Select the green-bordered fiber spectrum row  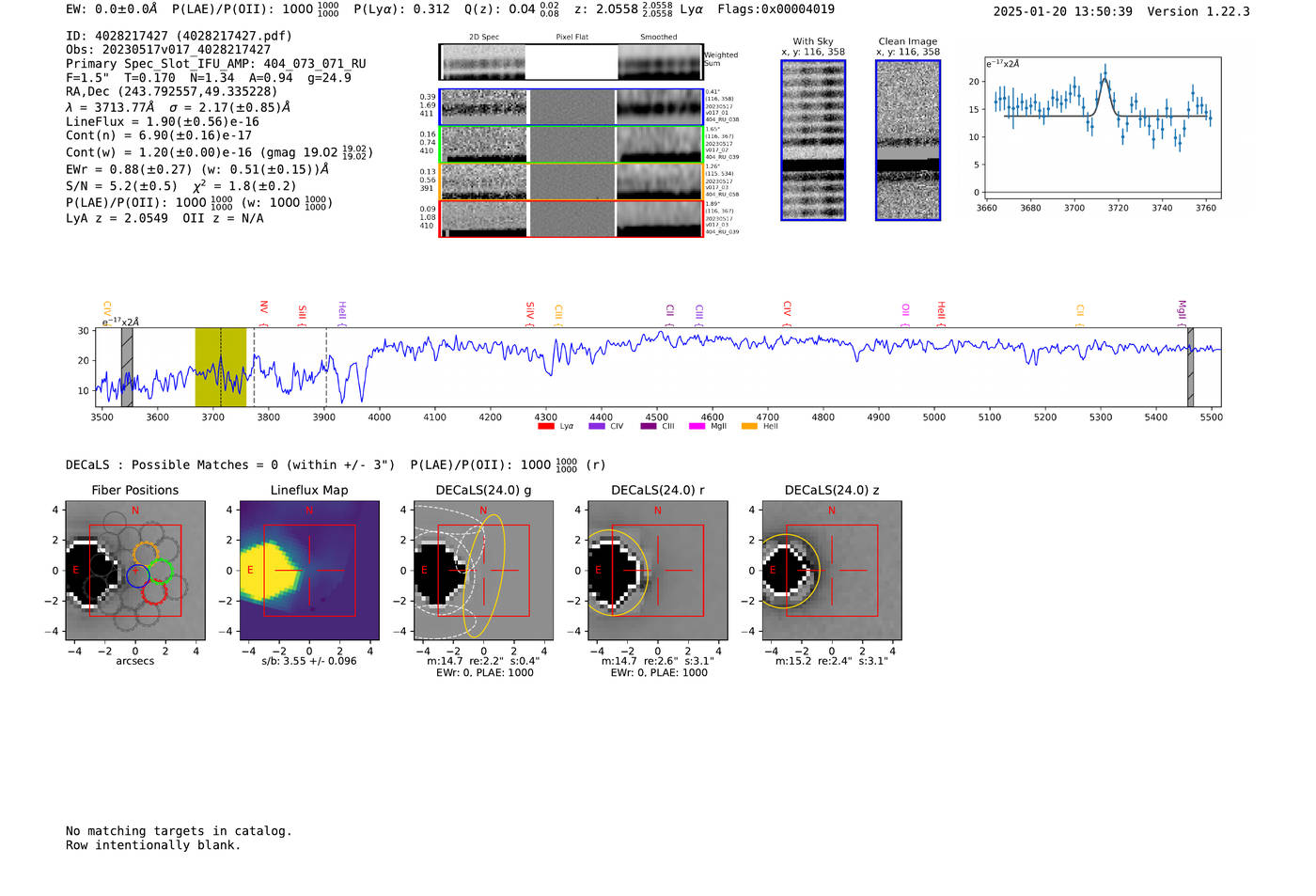tap(571, 145)
